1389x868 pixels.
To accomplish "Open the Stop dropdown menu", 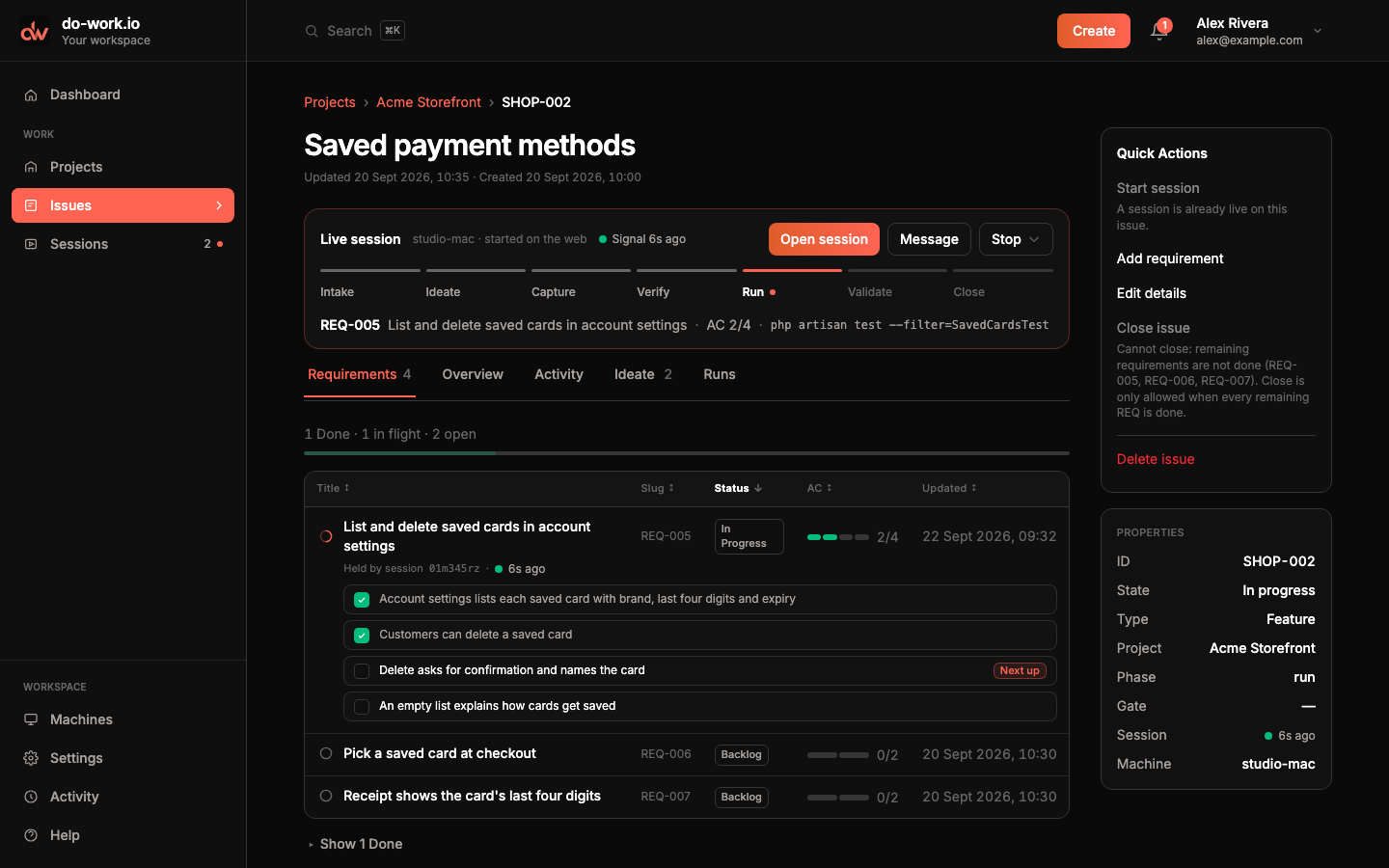I will click(x=1016, y=239).
